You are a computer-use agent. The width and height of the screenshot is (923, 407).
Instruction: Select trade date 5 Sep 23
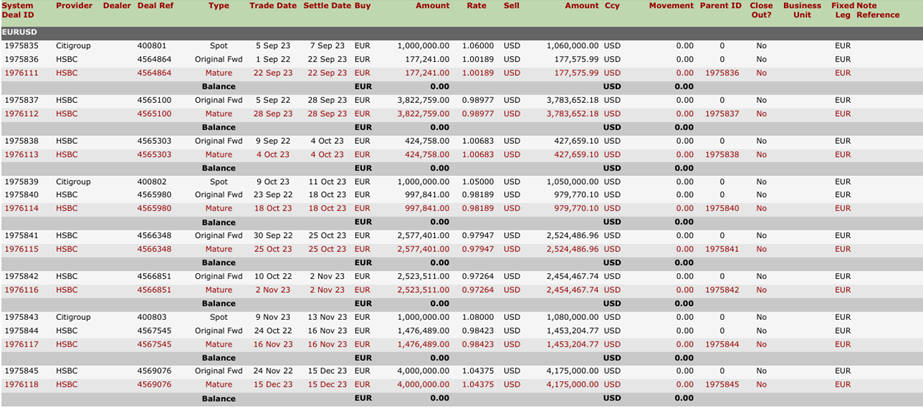pyautogui.click(x=274, y=45)
